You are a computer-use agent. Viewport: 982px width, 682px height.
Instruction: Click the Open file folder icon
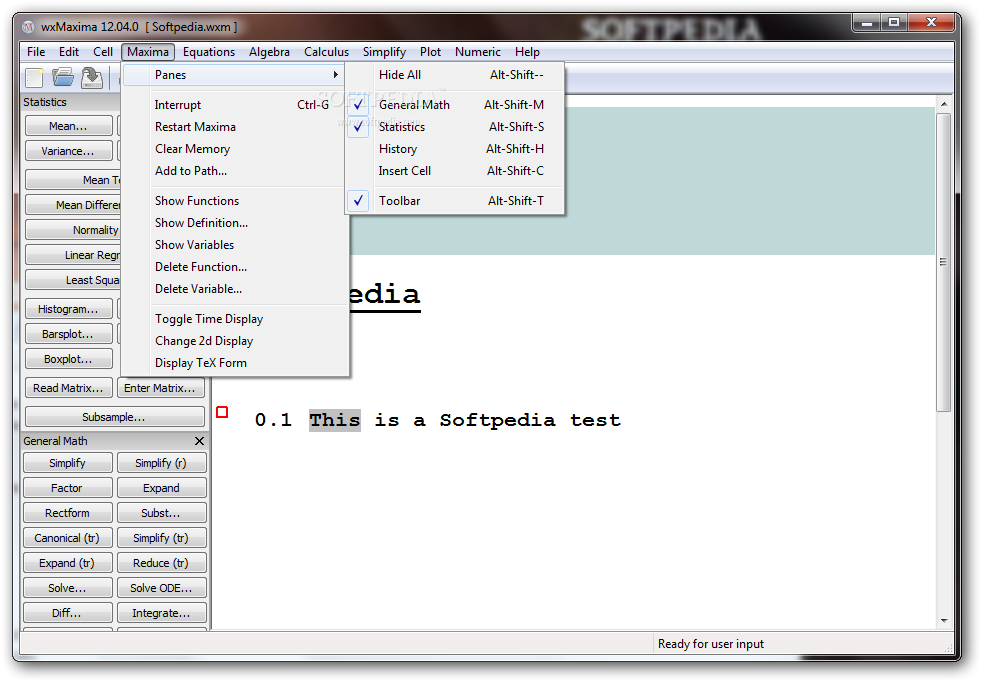coord(63,78)
